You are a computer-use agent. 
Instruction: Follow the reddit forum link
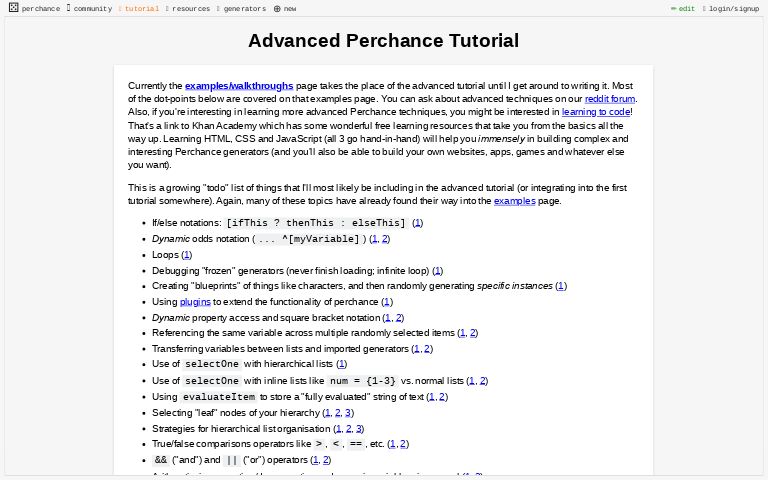(610, 99)
